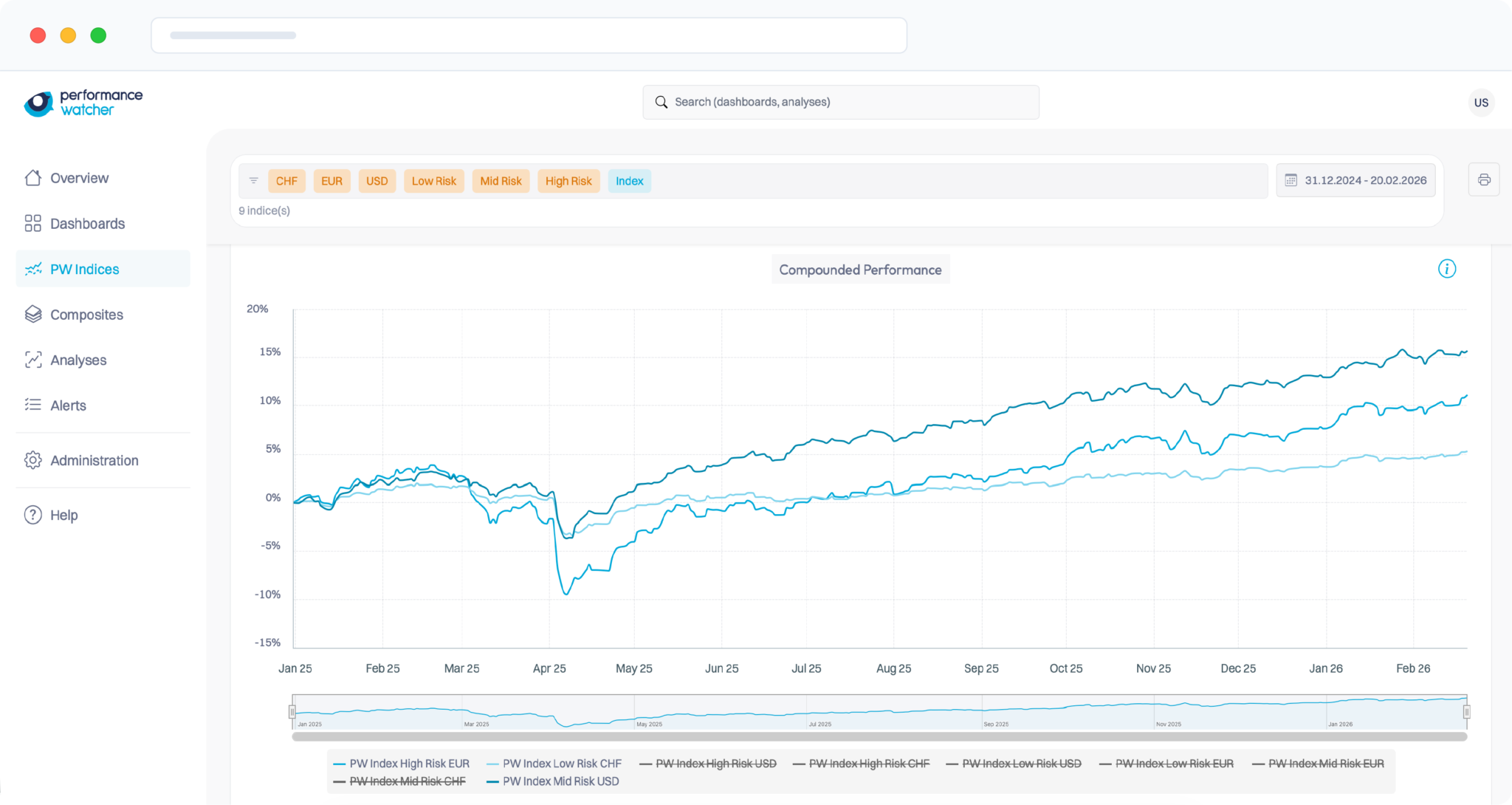Viewport: 1512px width, 805px height.
Task: Open the US user avatar menu
Action: (x=1481, y=103)
